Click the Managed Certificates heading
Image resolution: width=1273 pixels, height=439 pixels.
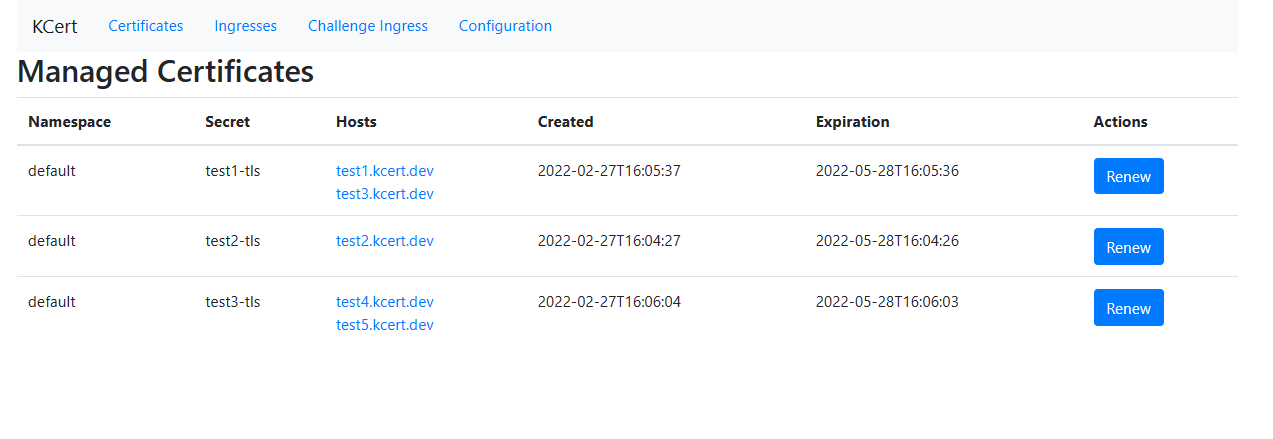tap(165, 72)
